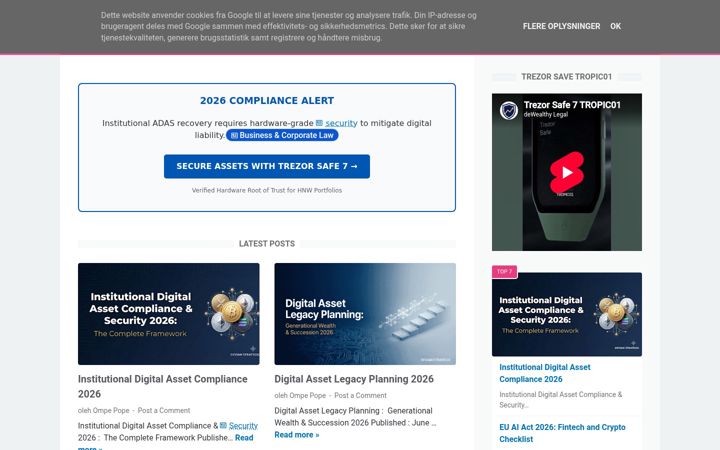Image resolution: width=720 pixels, height=450 pixels.
Task: Click the icon inside Business & Corporate Law badge
Action: tap(234, 135)
